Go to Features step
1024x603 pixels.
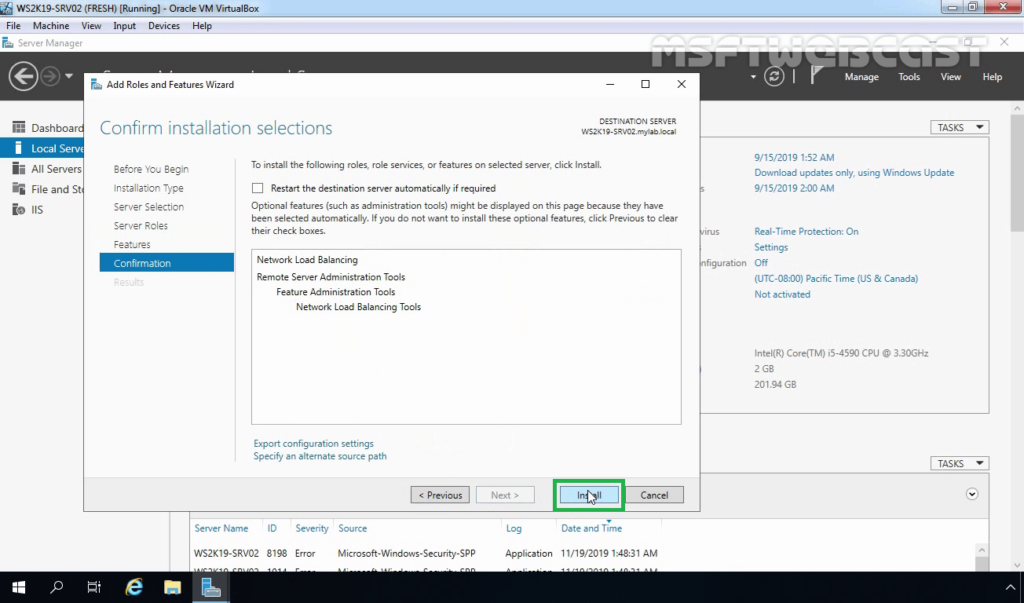(132, 244)
